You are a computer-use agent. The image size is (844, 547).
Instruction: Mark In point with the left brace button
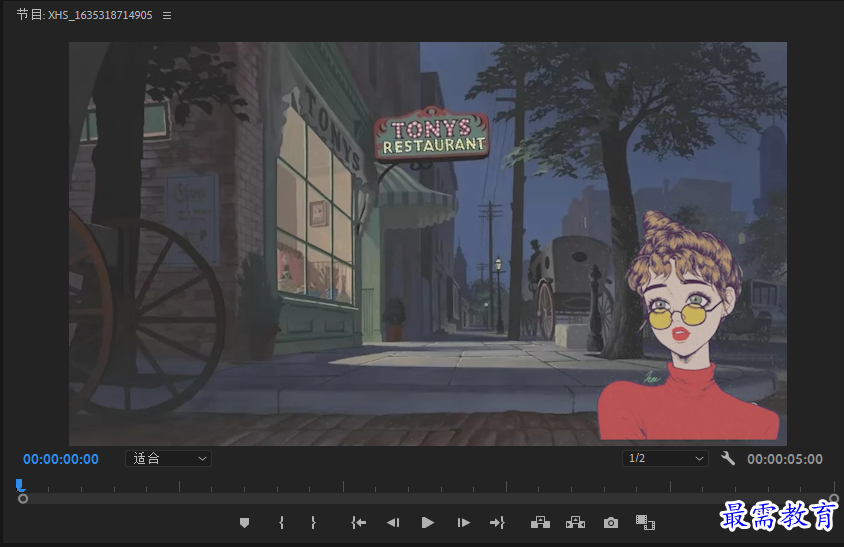pyautogui.click(x=281, y=523)
